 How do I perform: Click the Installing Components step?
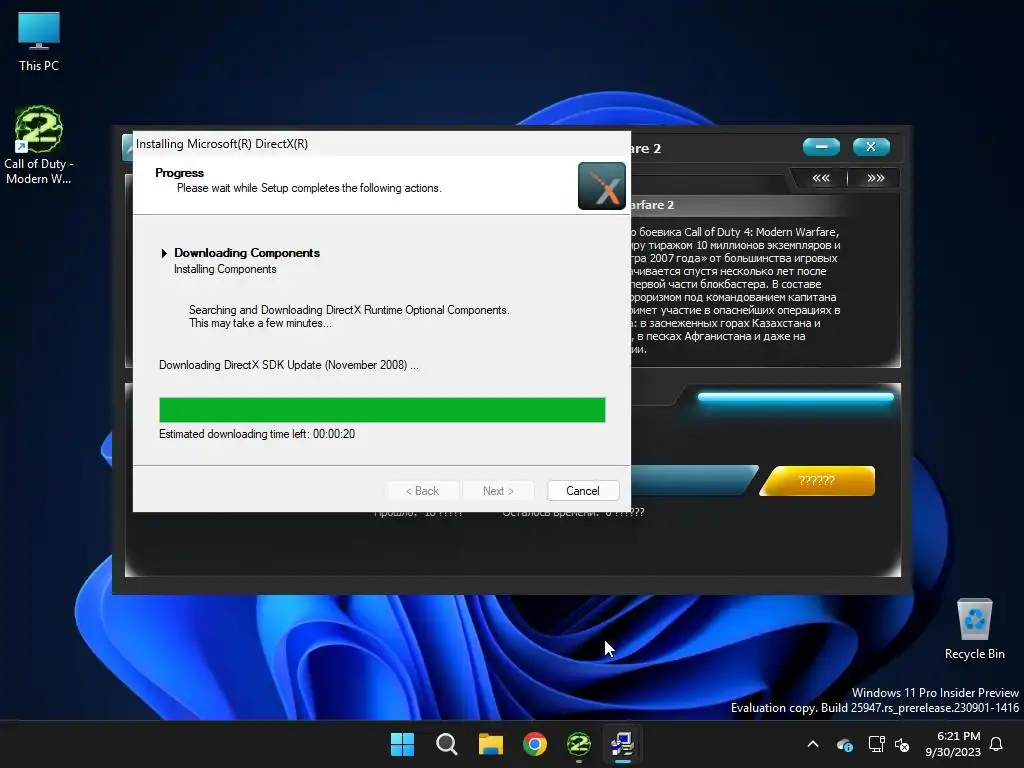(x=225, y=269)
